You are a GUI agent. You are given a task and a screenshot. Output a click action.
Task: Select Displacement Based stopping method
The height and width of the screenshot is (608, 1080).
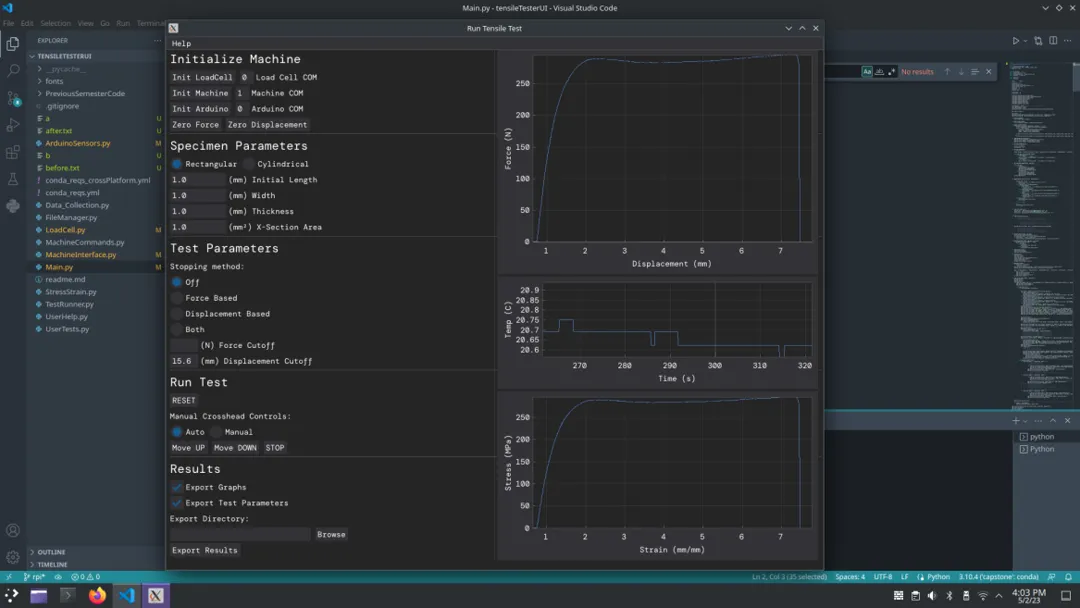[177, 314]
